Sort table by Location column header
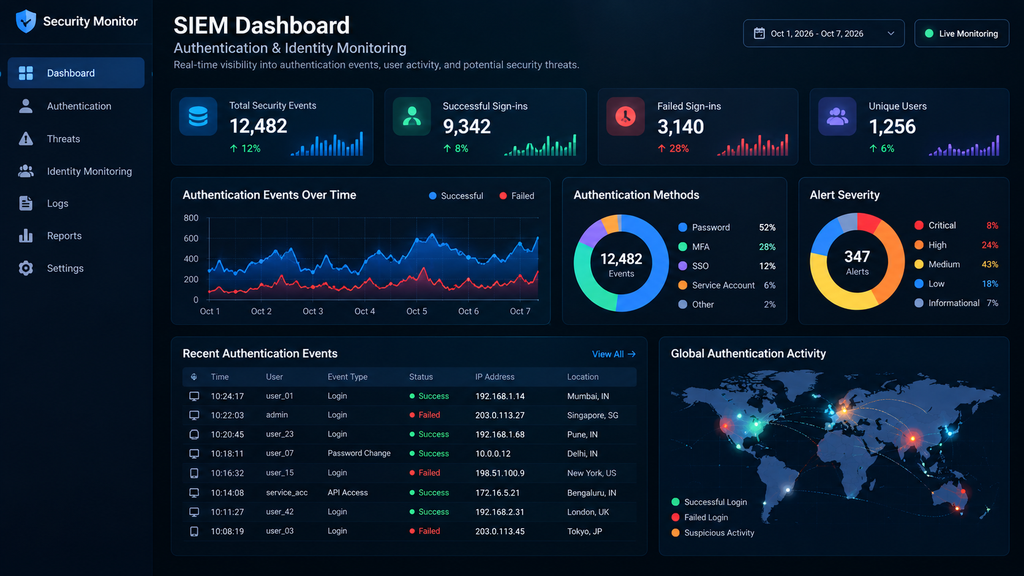 click(583, 377)
